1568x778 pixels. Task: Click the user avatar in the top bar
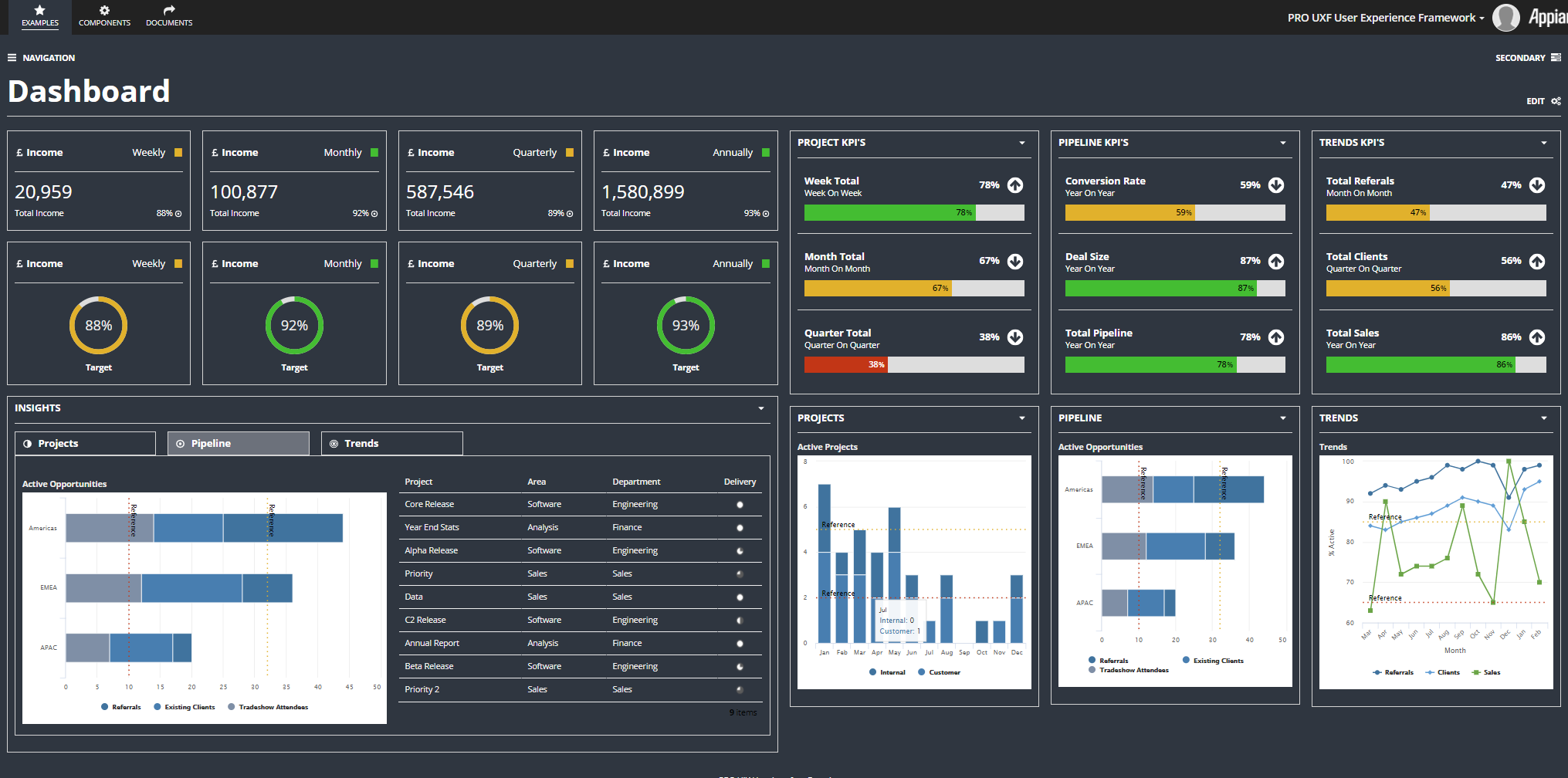(x=1505, y=17)
